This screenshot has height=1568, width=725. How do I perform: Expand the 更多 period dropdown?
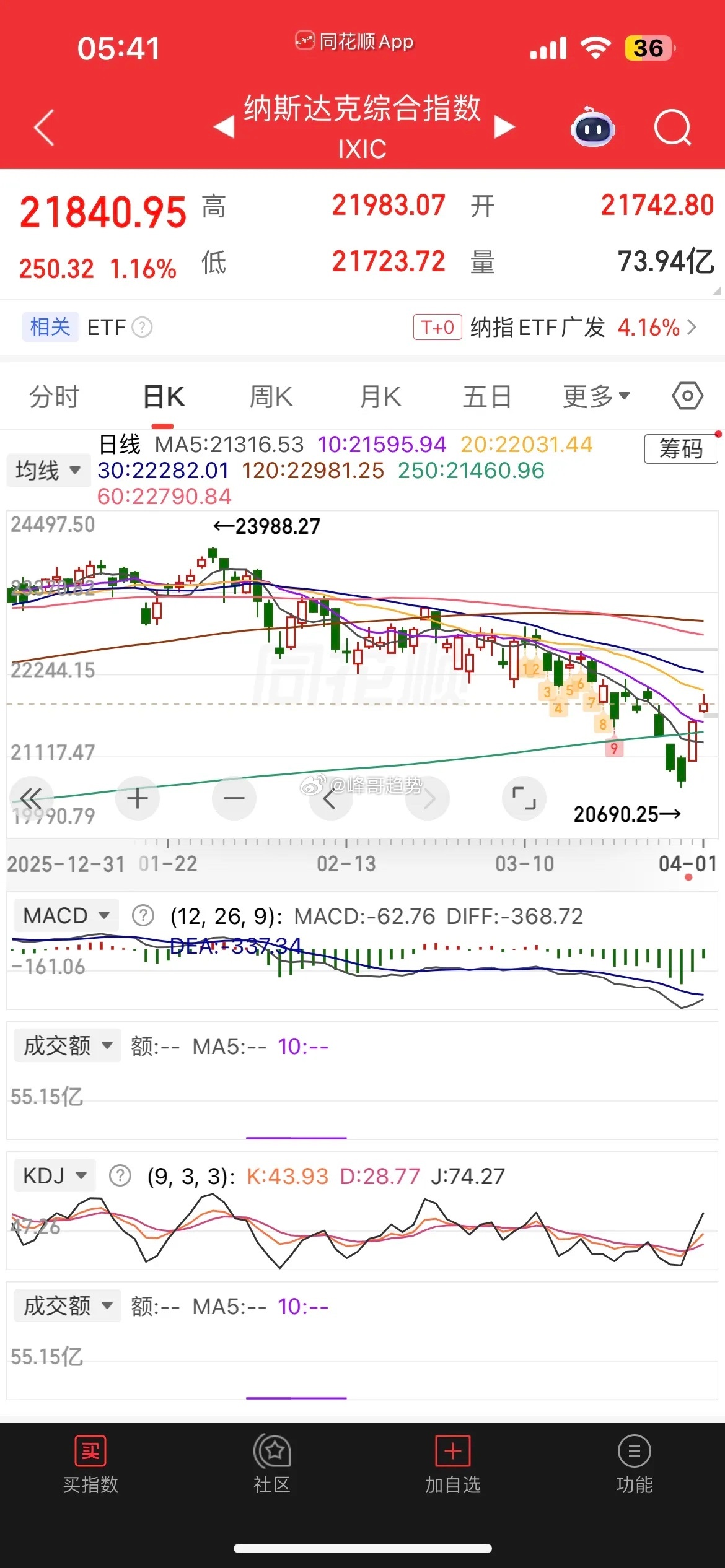tap(596, 396)
